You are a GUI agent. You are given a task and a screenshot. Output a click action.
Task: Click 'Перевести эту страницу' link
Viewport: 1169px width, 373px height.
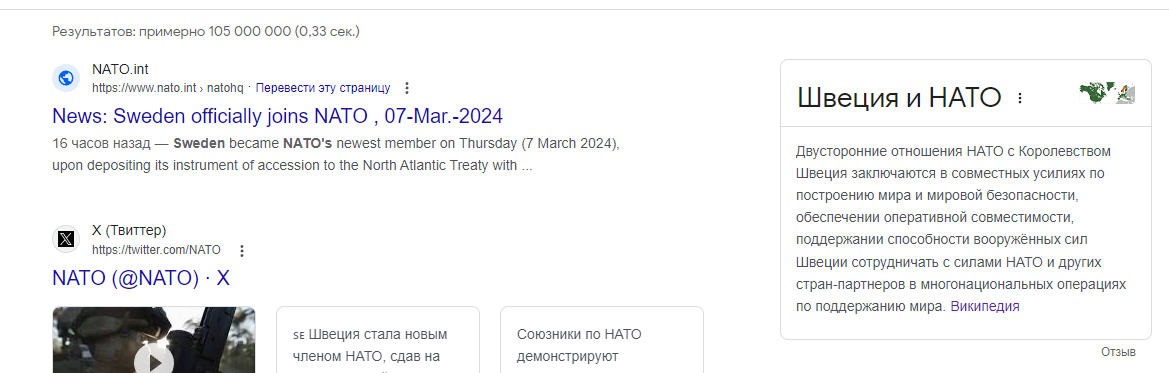tap(323, 88)
